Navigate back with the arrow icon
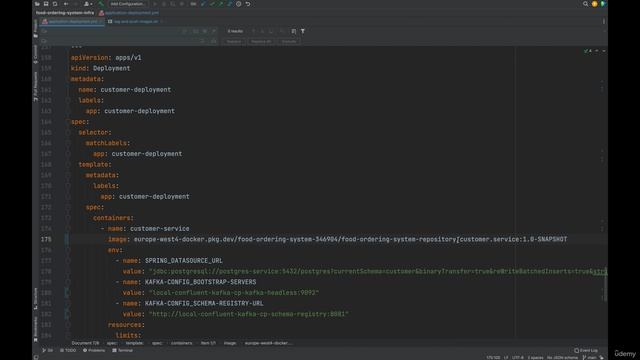Viewport: 640px width, 360px height. click(66, 4)
